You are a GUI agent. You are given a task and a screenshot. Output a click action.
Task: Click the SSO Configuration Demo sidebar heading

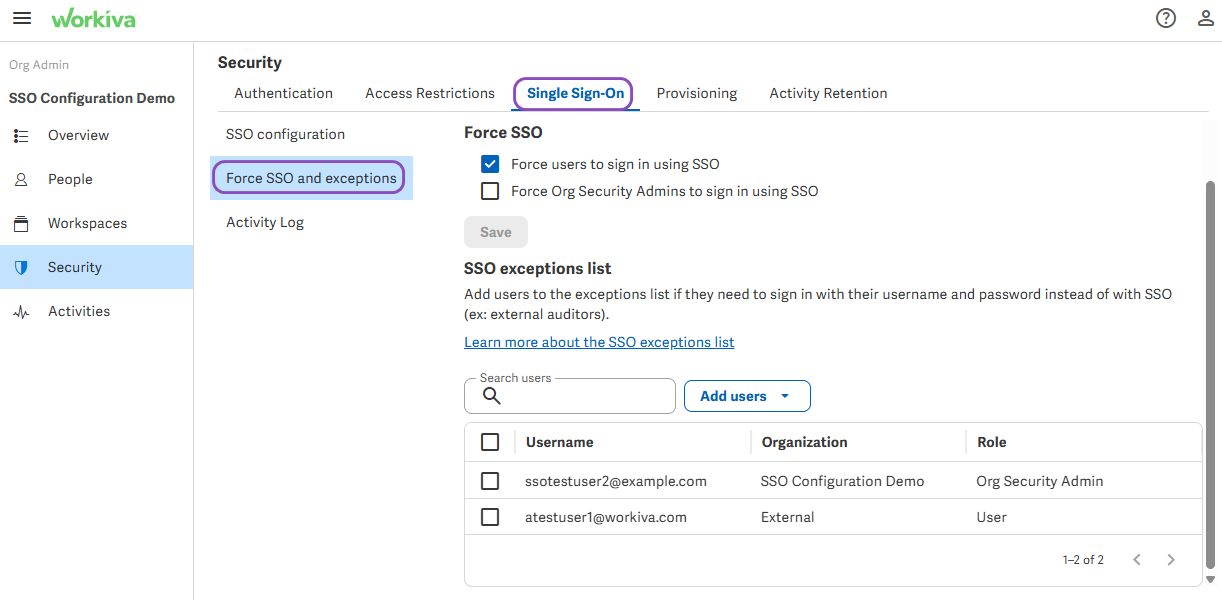coord(92,98)
